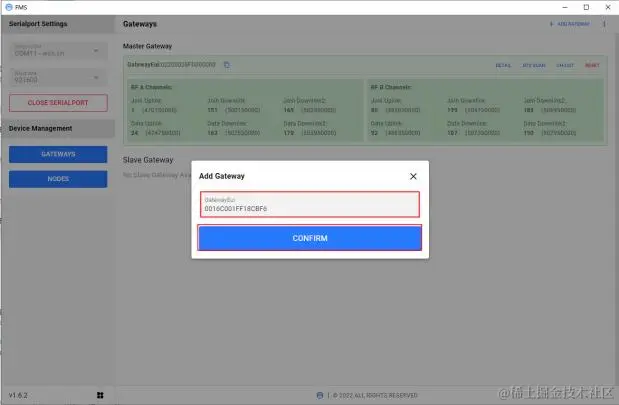Click the ADD GATEWAY link in the header
619x405 pixels.
pyautogui.click(x=570, y=24)
